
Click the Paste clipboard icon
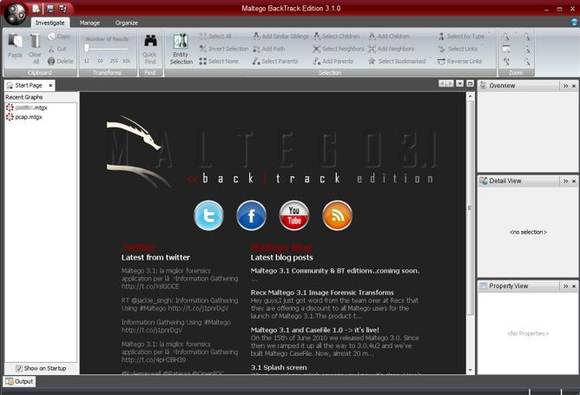[15, 46]
